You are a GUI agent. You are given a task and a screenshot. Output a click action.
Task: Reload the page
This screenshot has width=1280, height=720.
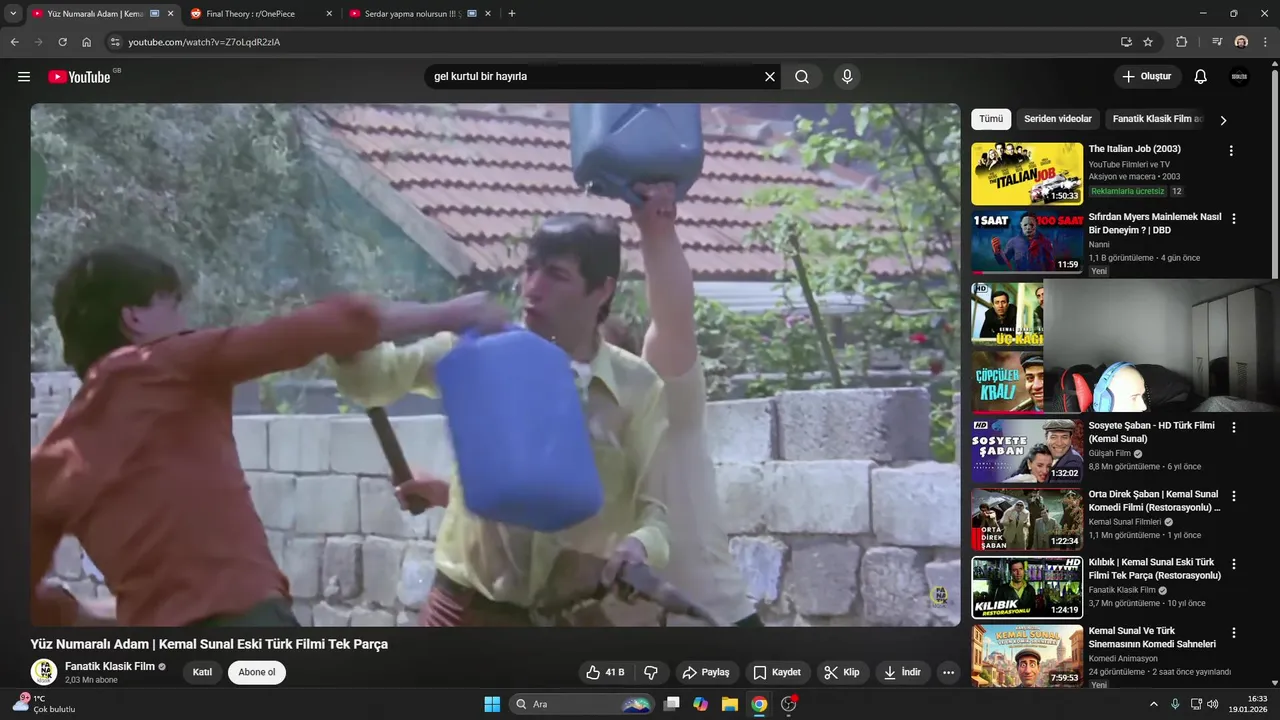62,42
